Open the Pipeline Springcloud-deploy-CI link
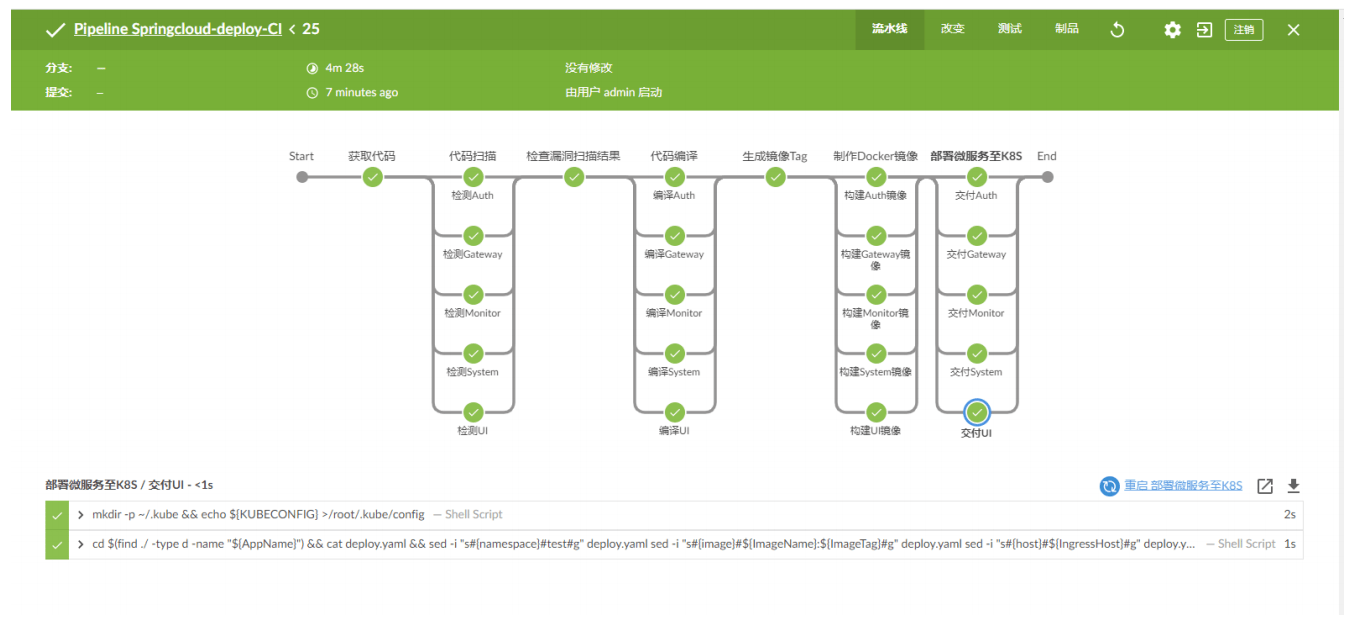1346x627 pixels. click(x=177, y=29)
